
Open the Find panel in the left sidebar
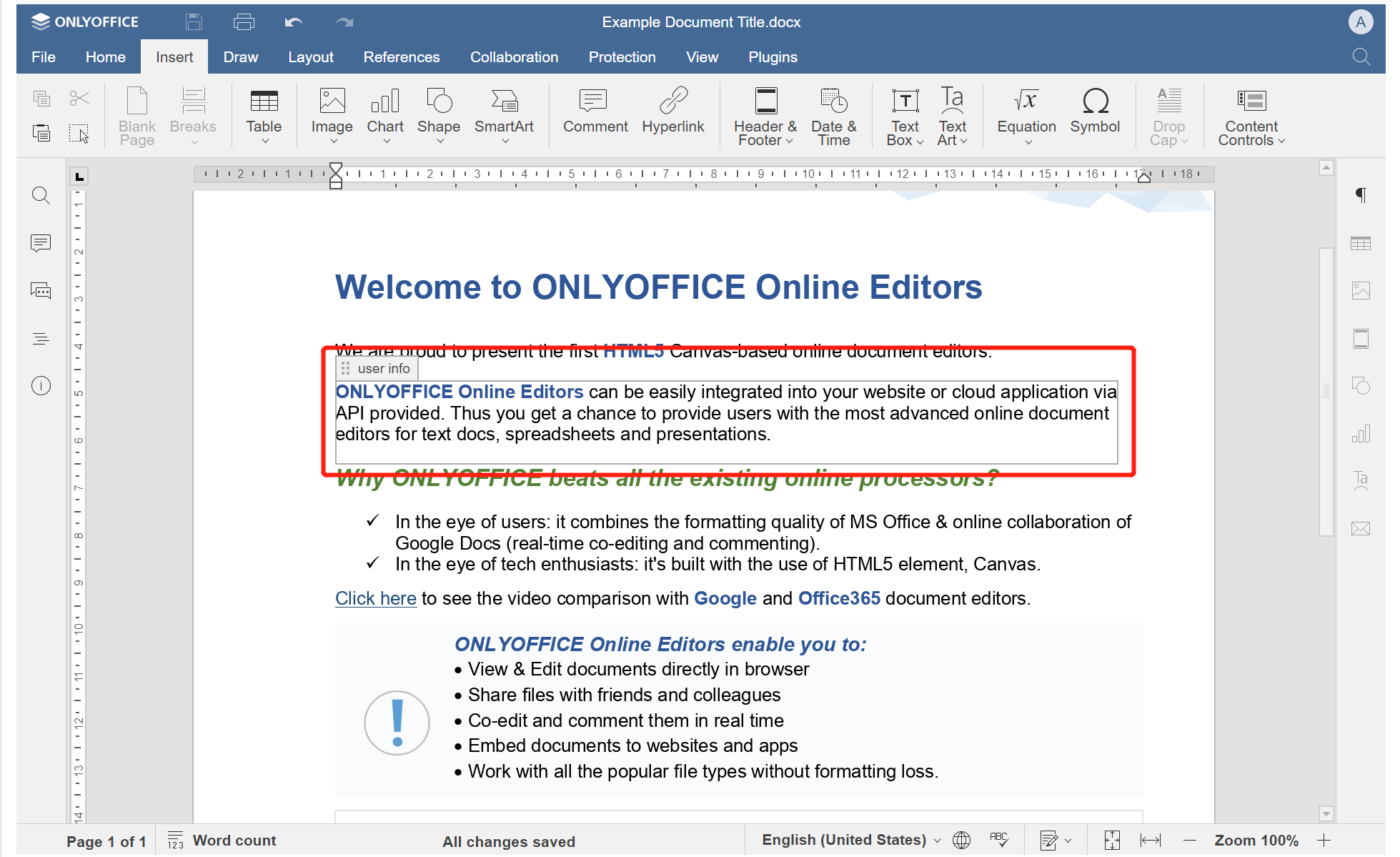(x=41, y=195)
